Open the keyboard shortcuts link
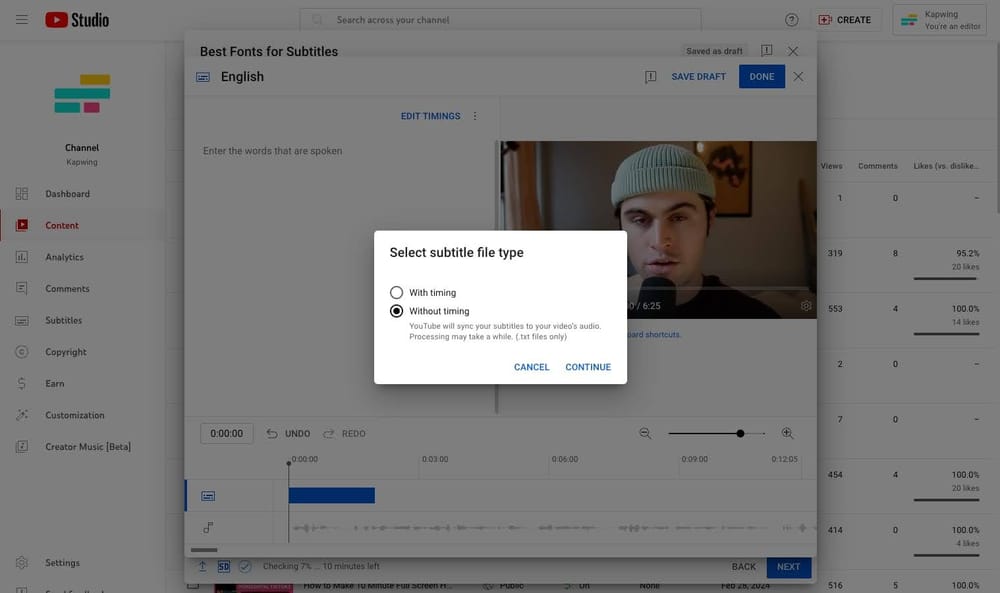This screenshot has height=593, width=1000. tap(655, 335)
